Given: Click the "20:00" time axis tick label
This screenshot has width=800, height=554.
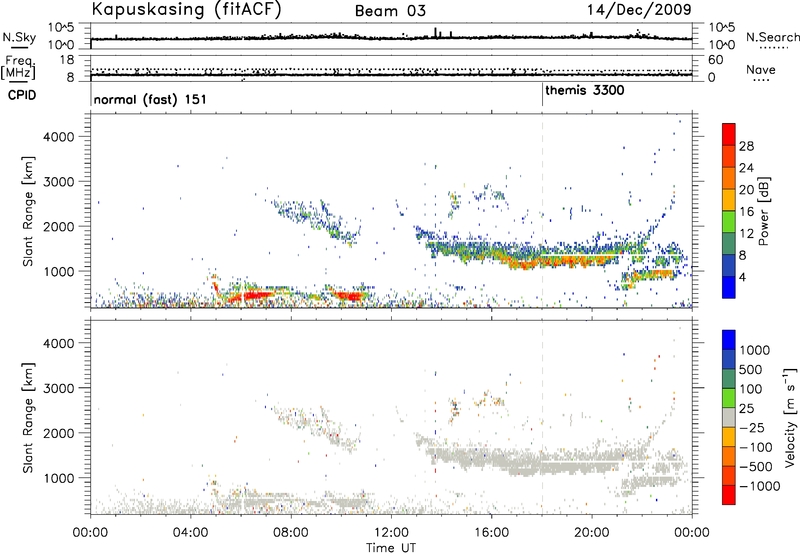Looking at the screenshot, I should [x=592, y=533].
